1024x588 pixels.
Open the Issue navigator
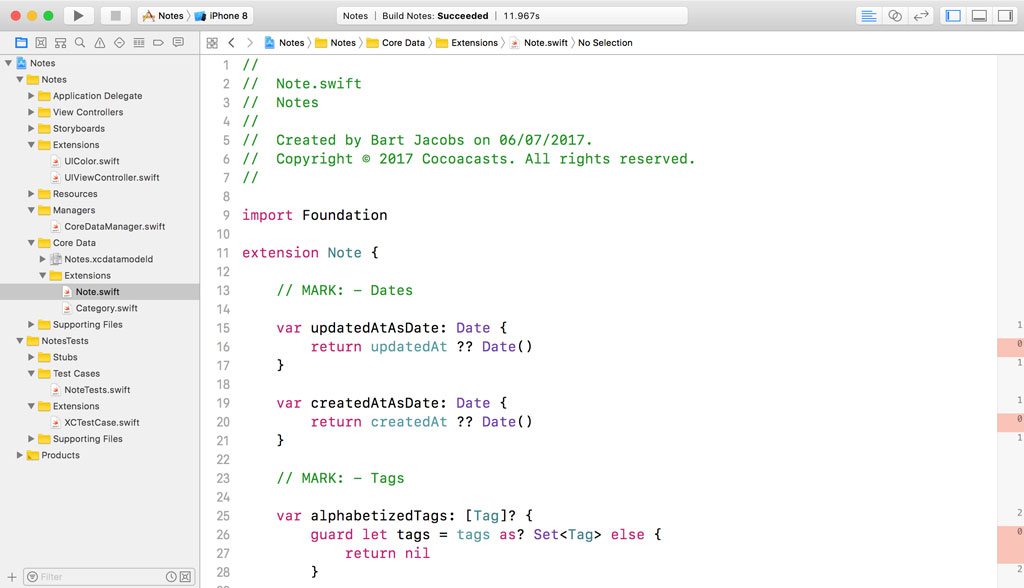99,43
